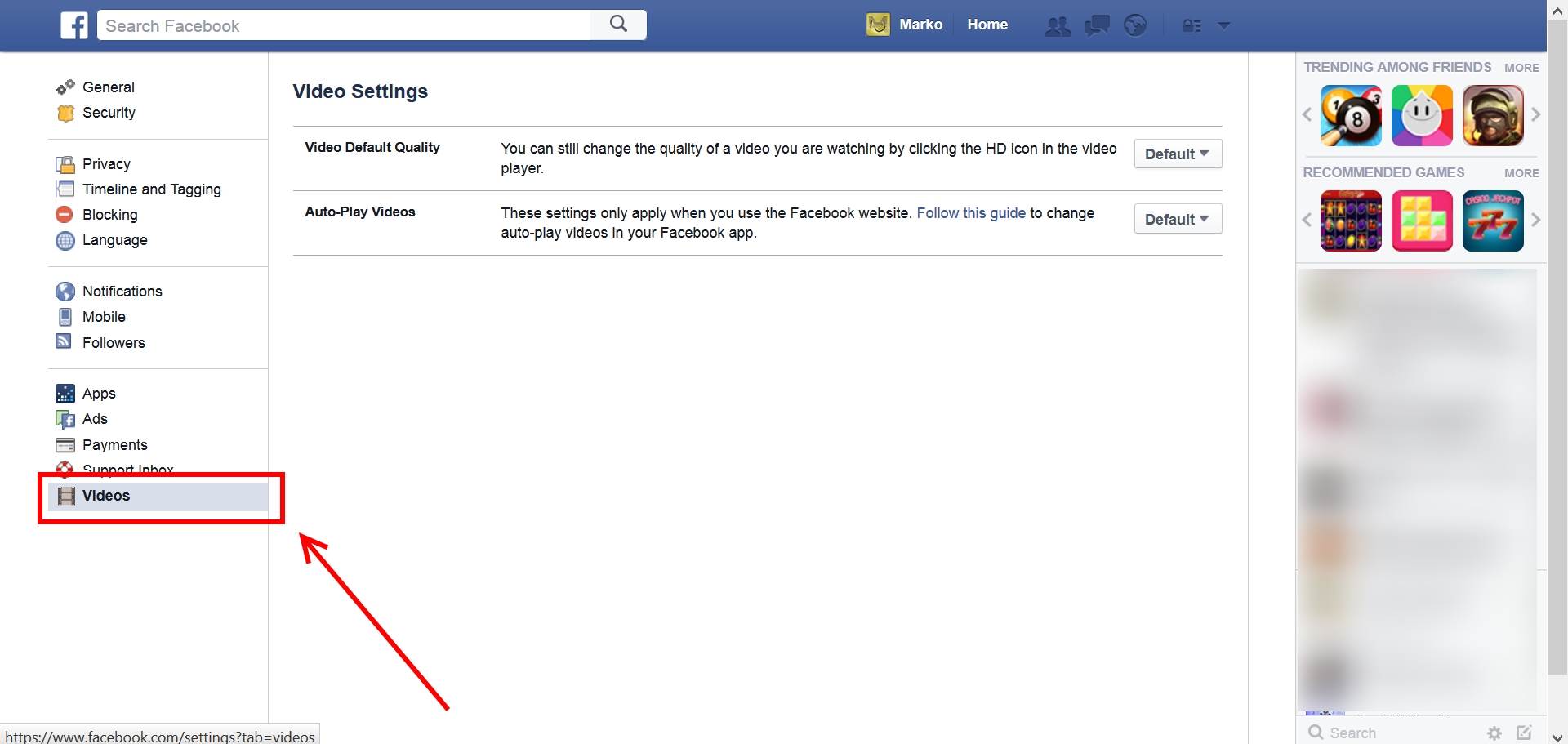Open the messages icon

point(1096,26)
